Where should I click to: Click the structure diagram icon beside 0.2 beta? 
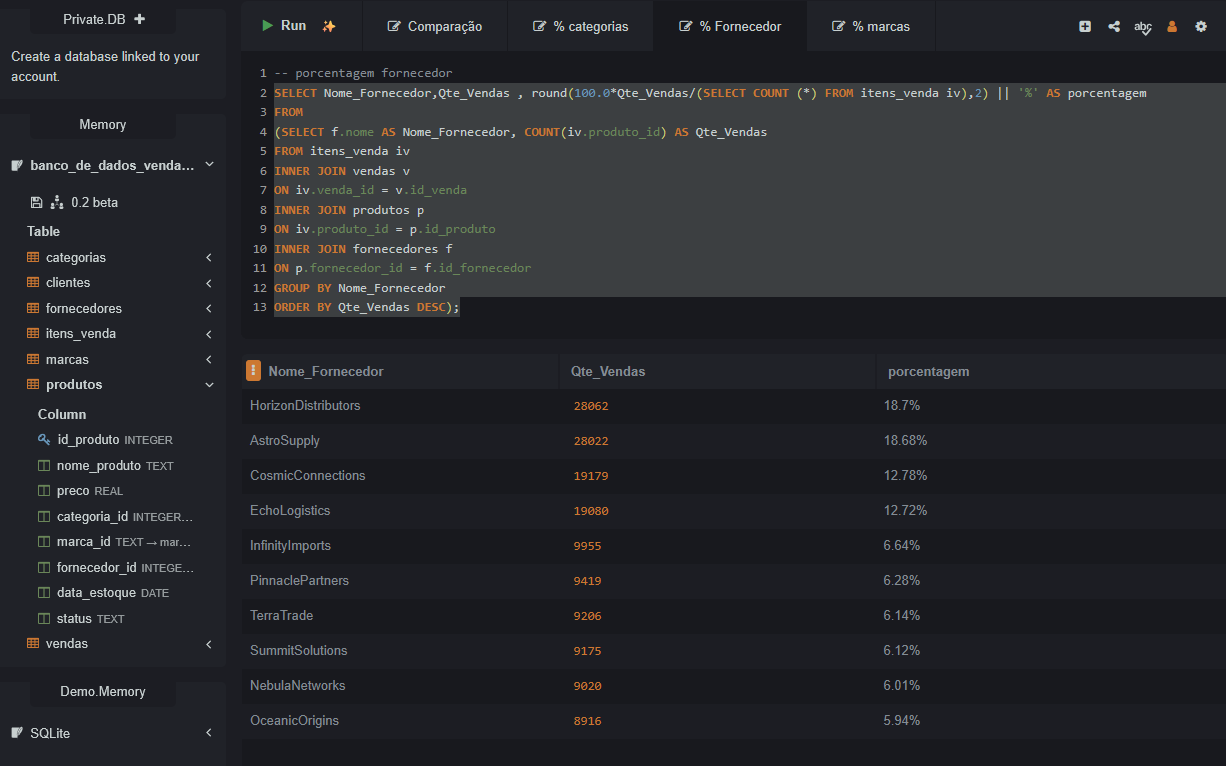pos(57,202)
